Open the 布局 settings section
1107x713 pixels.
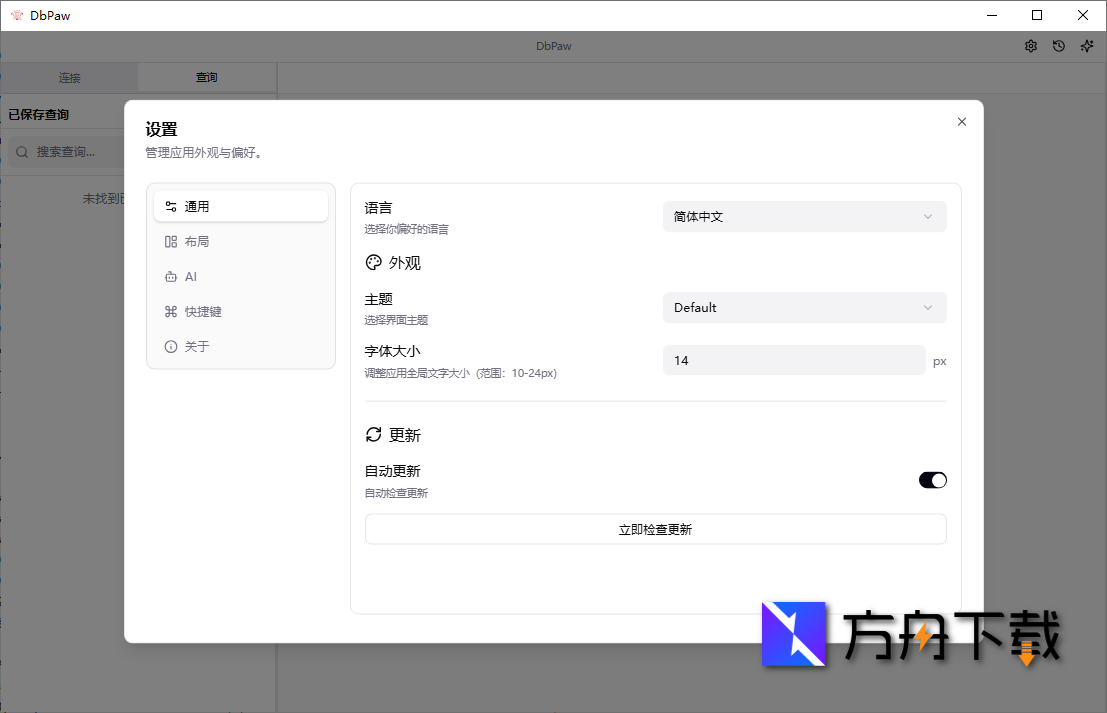241,242
